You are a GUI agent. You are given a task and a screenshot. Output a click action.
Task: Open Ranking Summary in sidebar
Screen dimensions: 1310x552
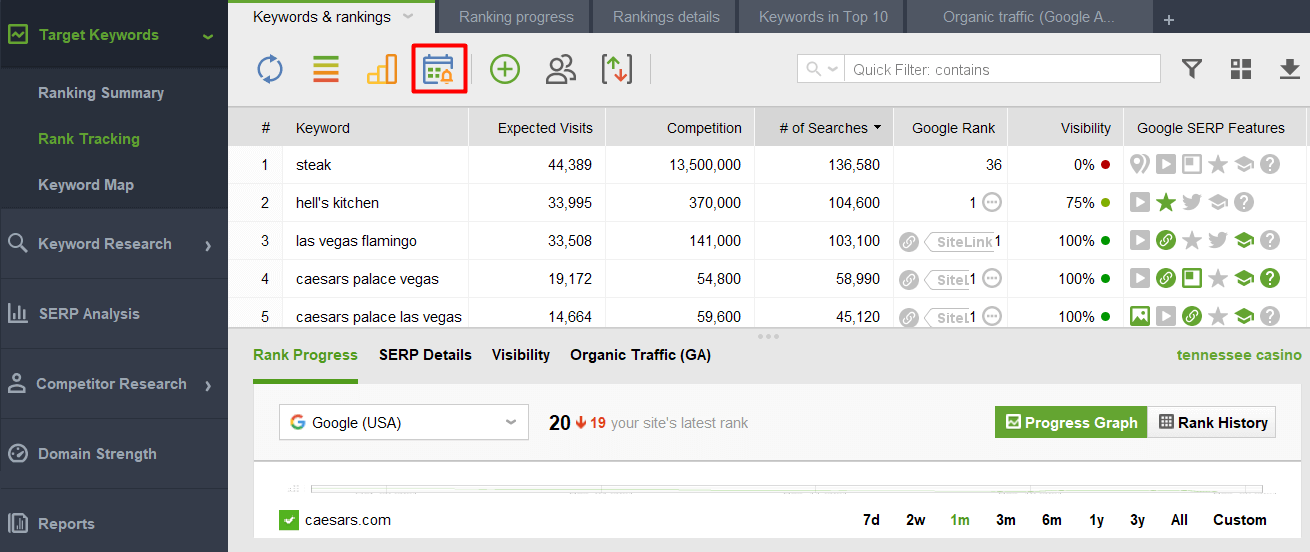101,93
